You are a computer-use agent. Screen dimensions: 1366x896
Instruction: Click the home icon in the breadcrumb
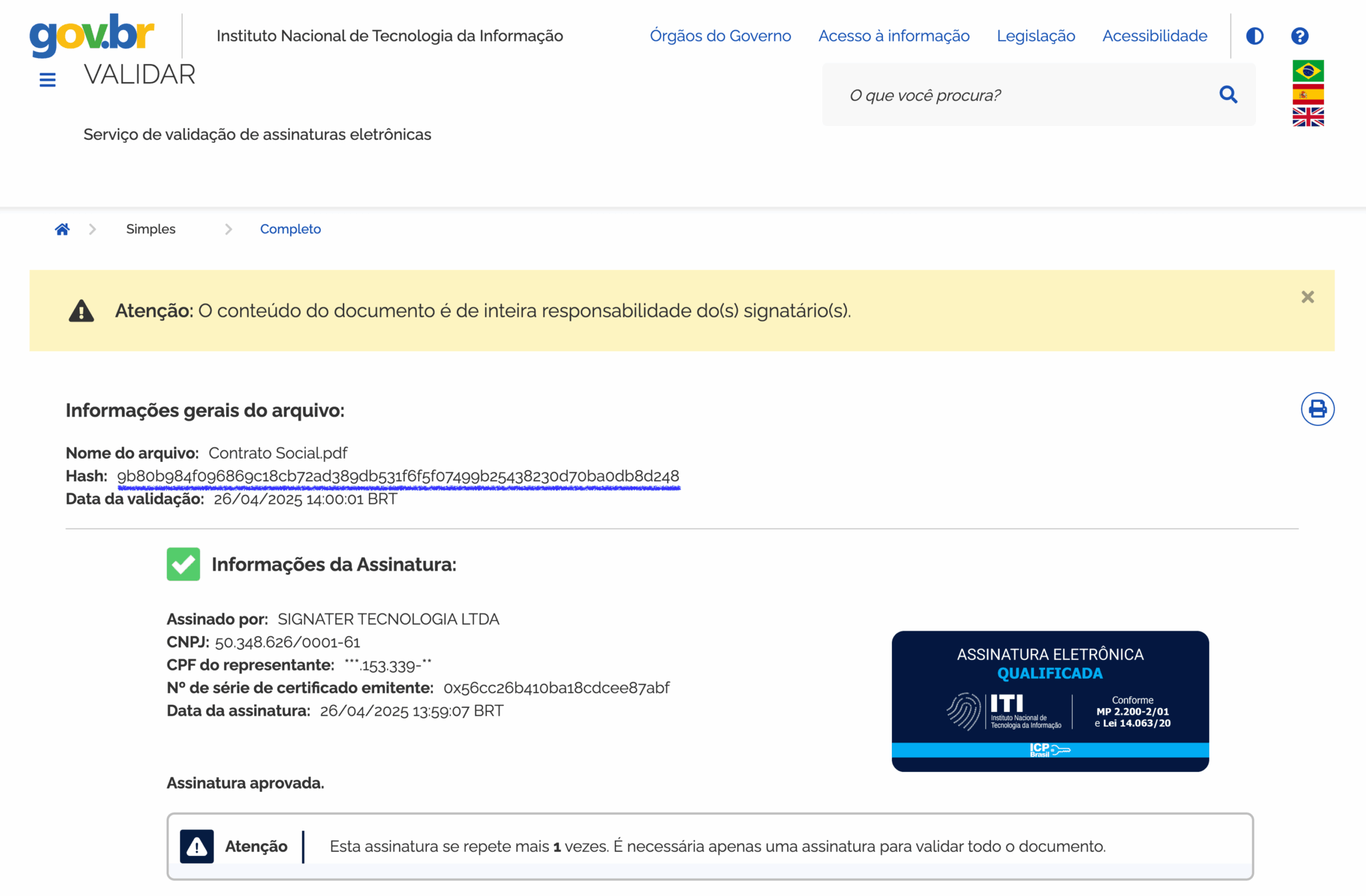click(x=62, y=228)
